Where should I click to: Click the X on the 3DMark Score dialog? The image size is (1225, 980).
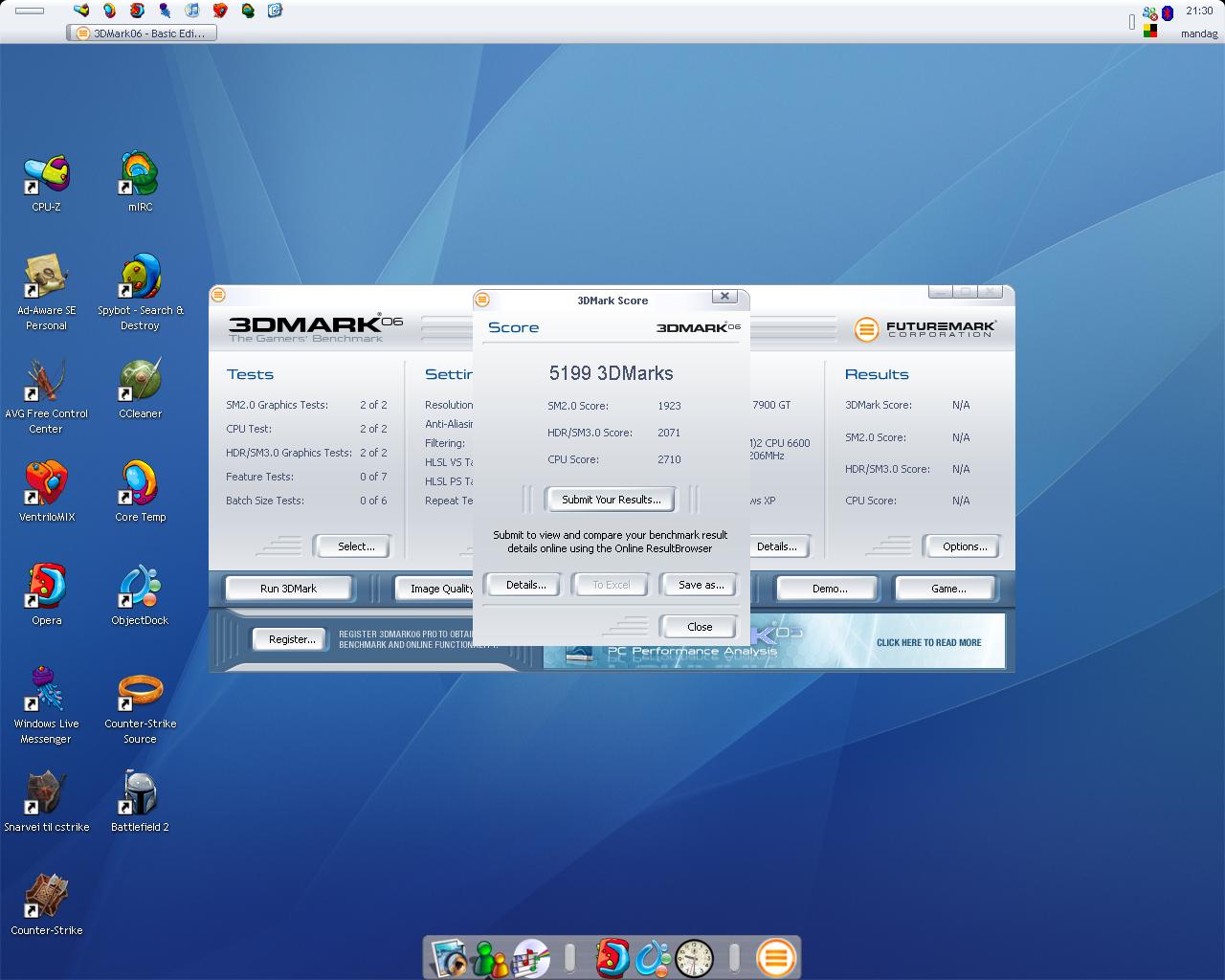[x=724, y=297]
